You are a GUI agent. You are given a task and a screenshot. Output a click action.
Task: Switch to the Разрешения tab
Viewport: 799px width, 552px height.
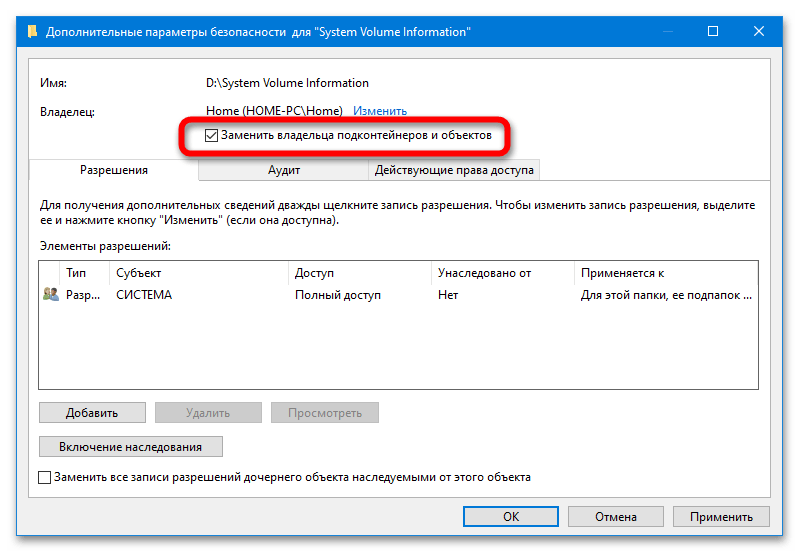pos(114,170)
